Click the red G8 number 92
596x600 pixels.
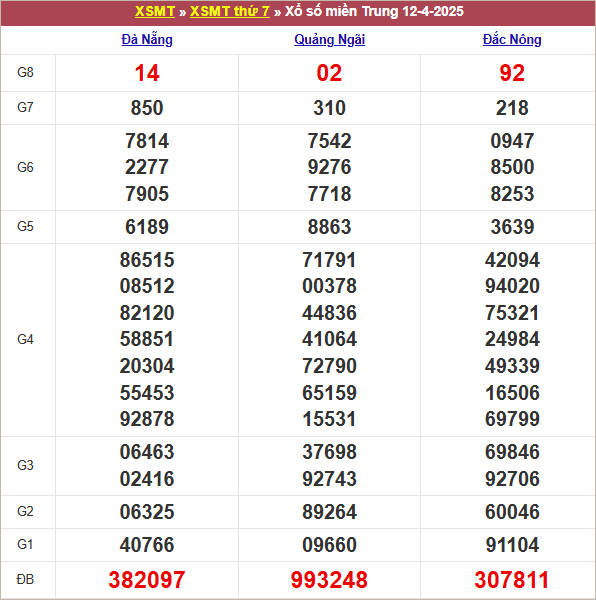[512, 73]
